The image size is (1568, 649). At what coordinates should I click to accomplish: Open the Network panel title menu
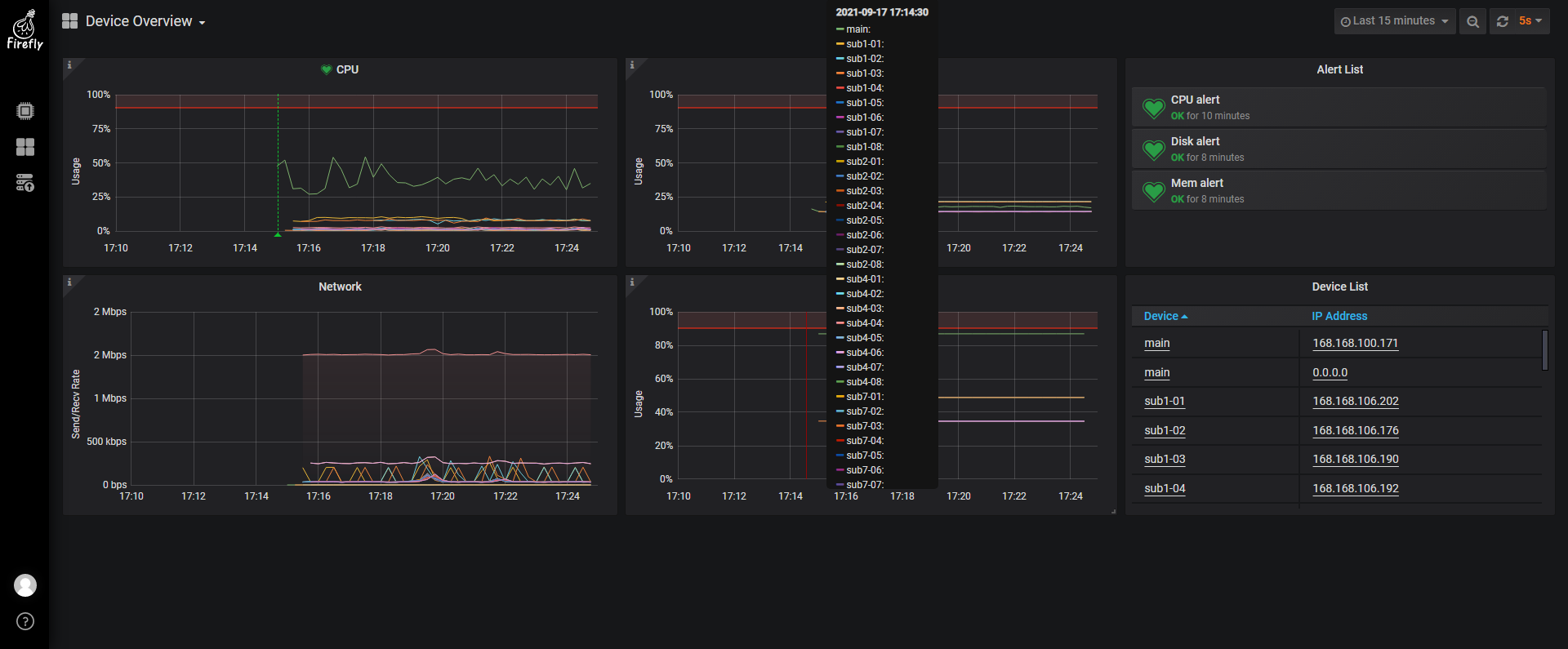tap(340, 287)
